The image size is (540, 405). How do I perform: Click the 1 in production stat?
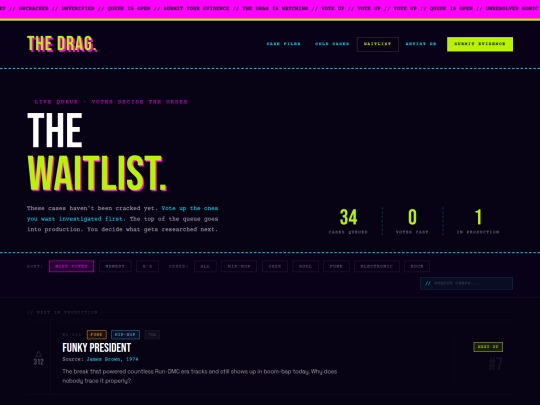[x=478, y=221]
